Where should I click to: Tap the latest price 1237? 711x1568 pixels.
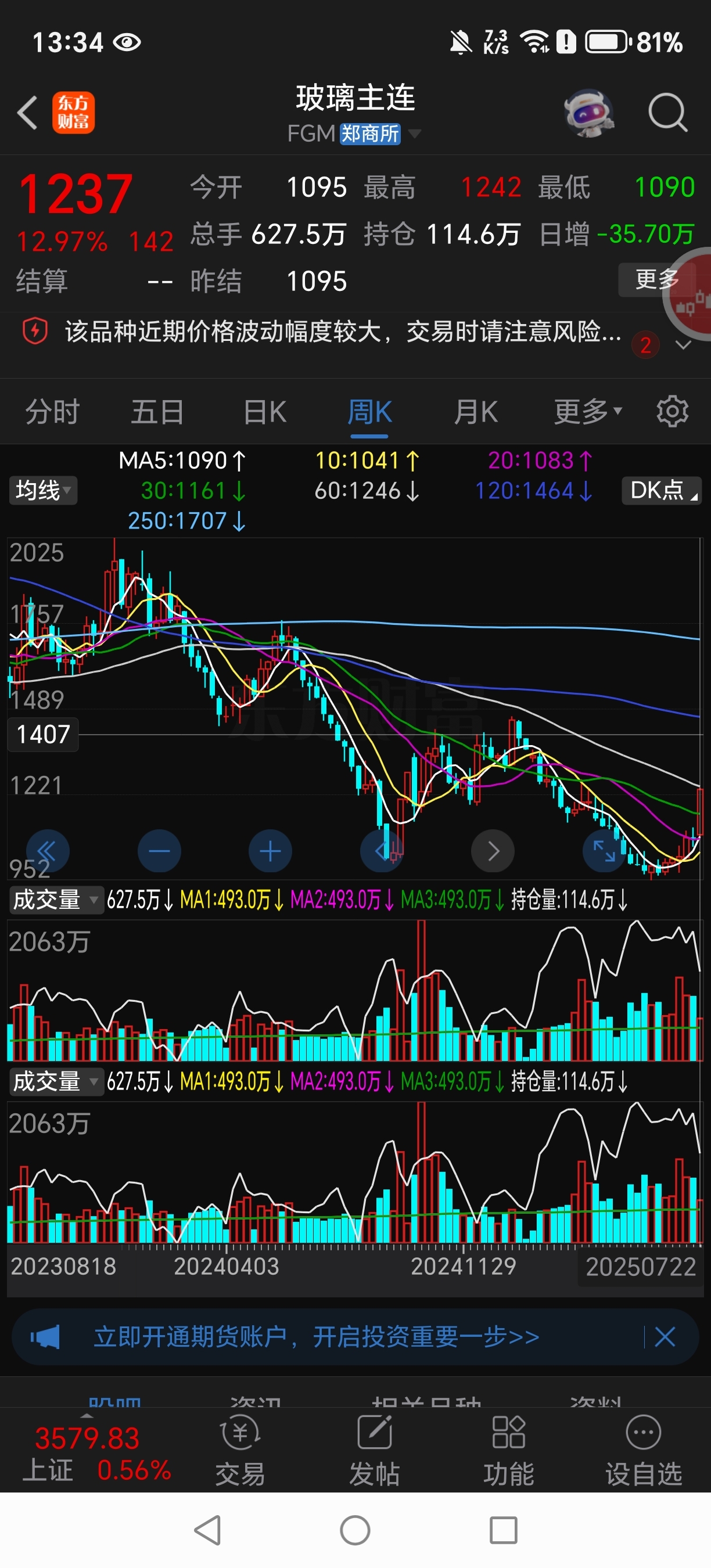coord(76,194)
